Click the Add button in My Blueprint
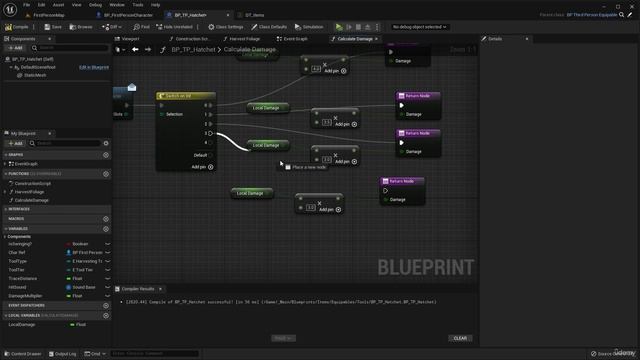The width and height of the screenshot is (640, 360). tap(16, 143)
